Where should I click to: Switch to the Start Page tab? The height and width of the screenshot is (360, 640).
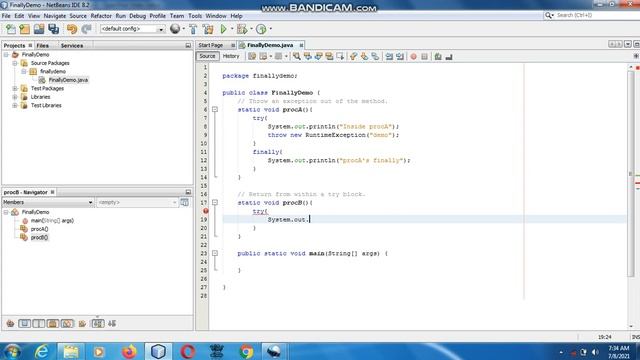[x=211, y=45]
